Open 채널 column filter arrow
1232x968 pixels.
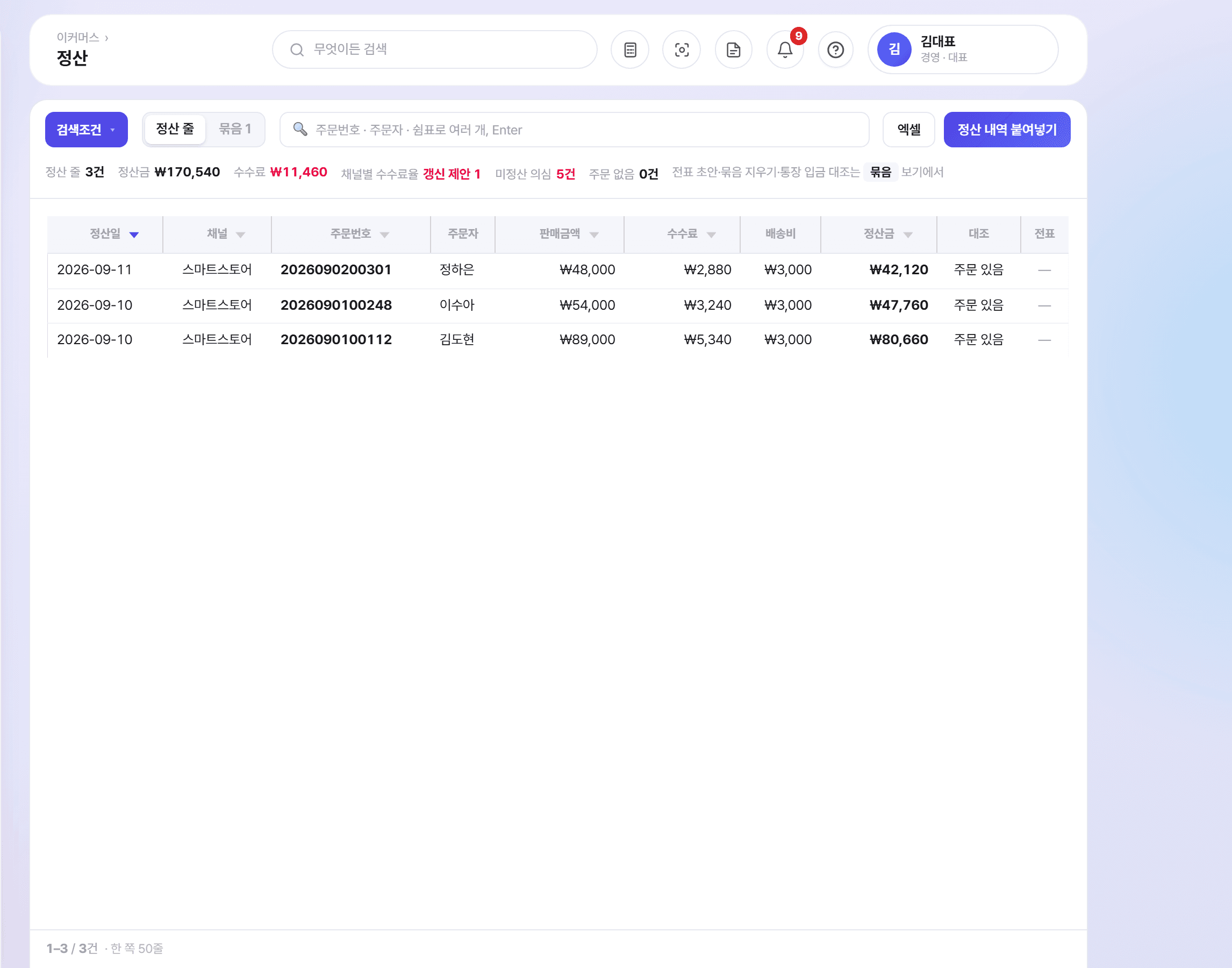240,234
